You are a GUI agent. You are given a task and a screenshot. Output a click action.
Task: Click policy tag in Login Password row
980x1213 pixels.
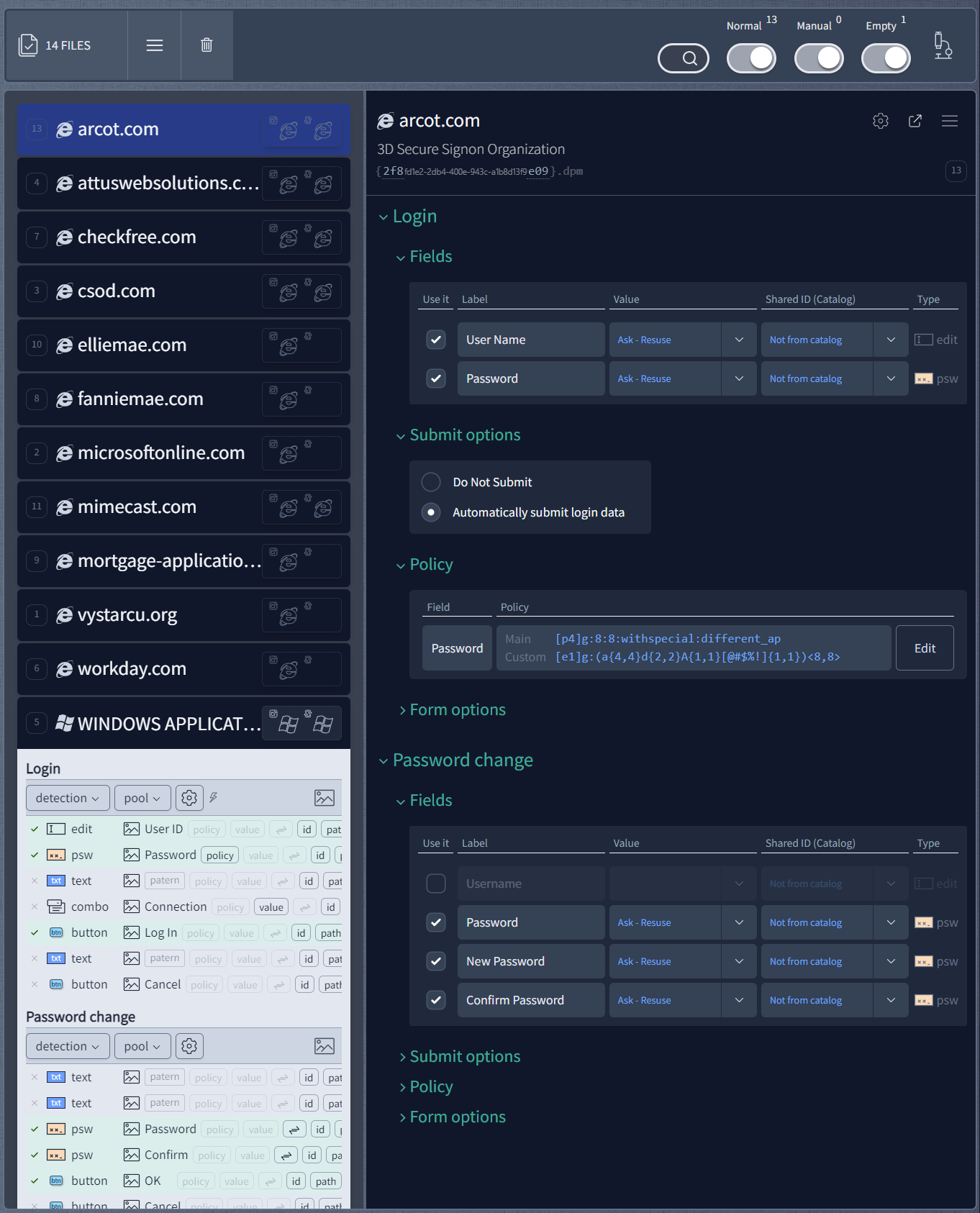click(x=219, y=855)
